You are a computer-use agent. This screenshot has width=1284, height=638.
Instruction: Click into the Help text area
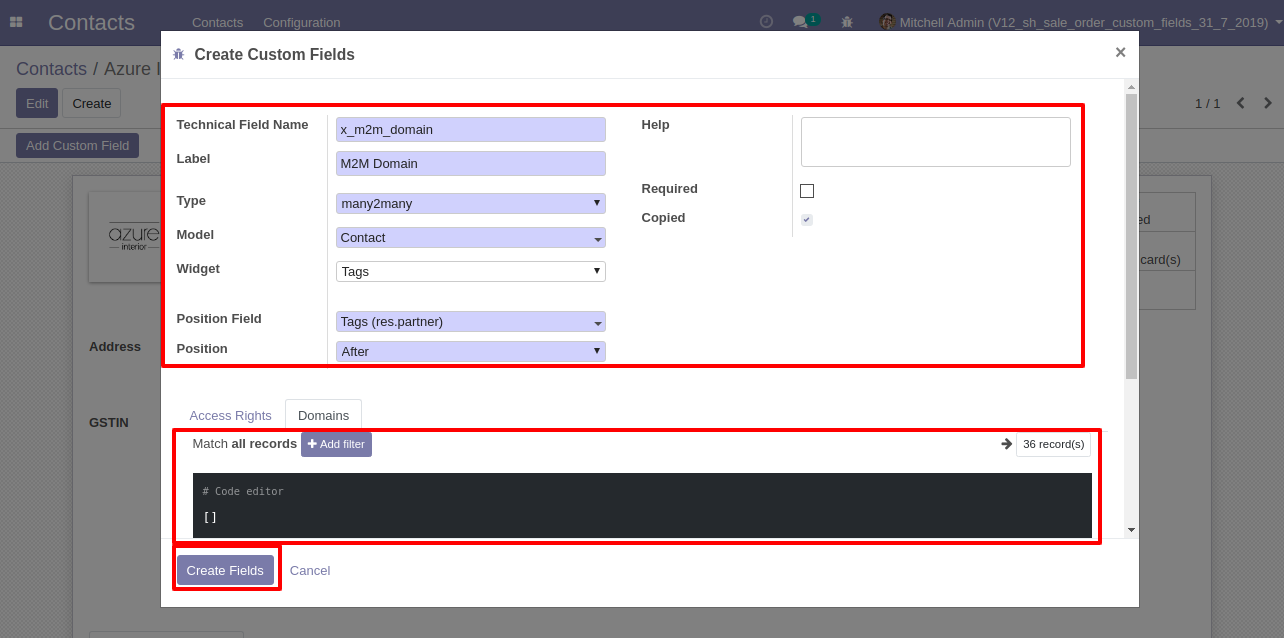point(936,141)
